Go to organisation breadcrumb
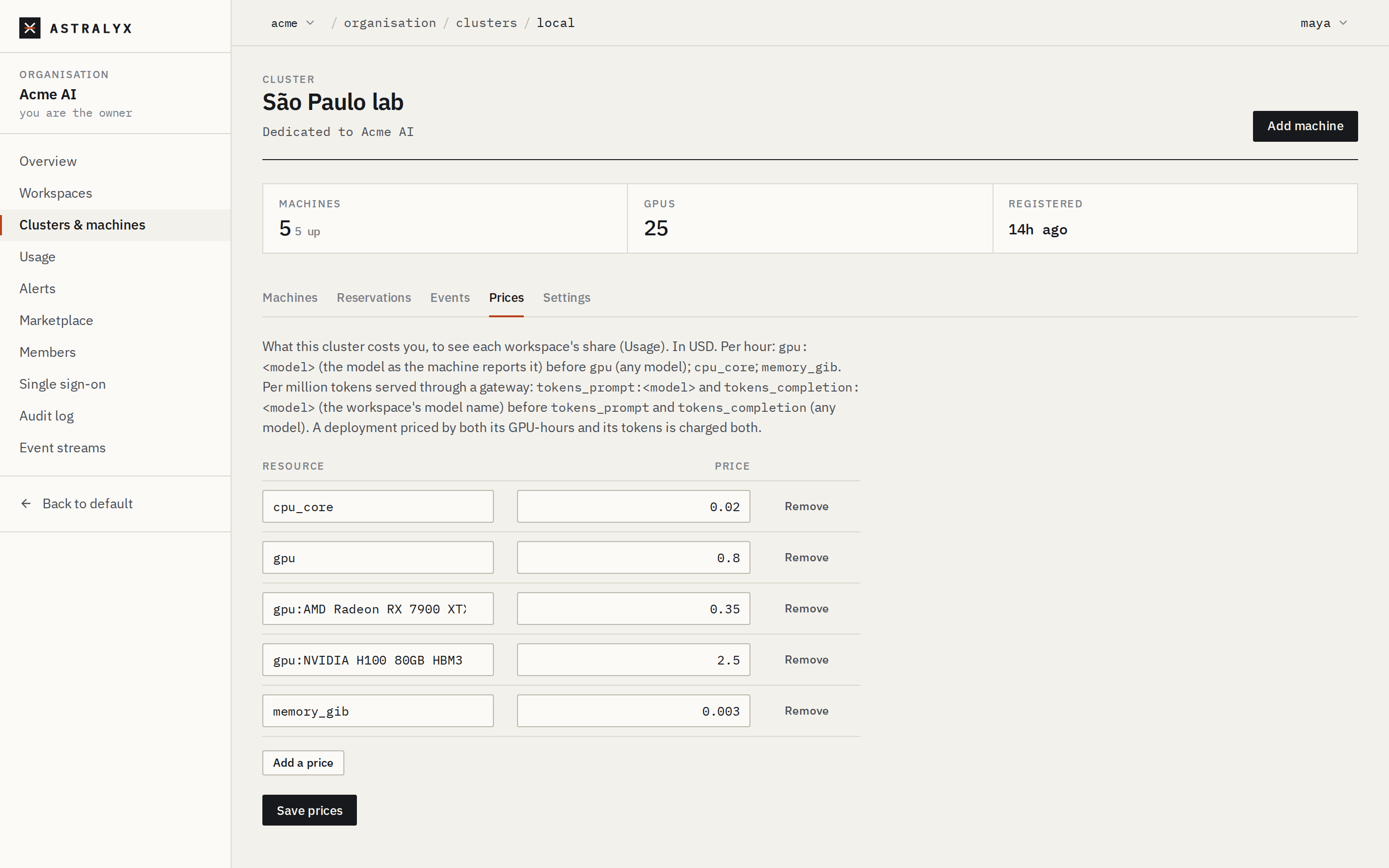The height and width of the screenshot is (868, 1389). click(390, 23)
